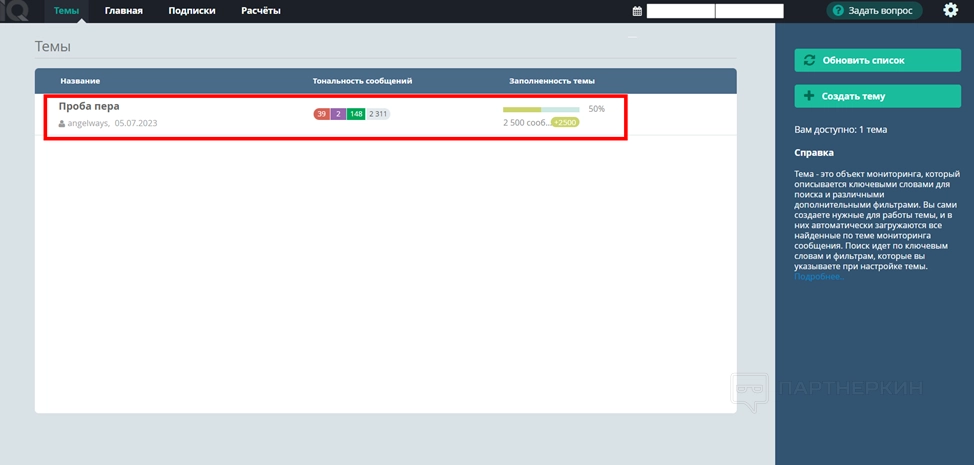Click the red negative count badge 39
974x465 pixels.
click(x=321, y=114)
